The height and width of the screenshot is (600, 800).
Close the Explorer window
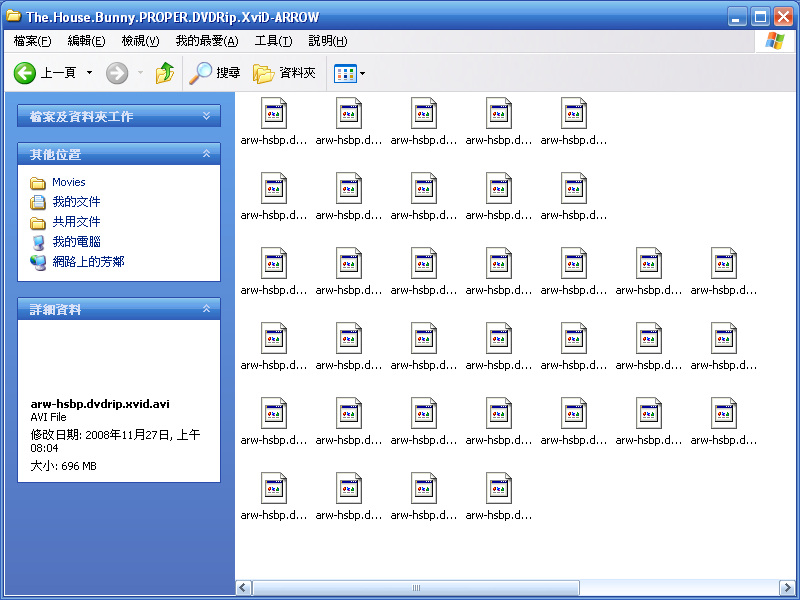coord(784,17)
